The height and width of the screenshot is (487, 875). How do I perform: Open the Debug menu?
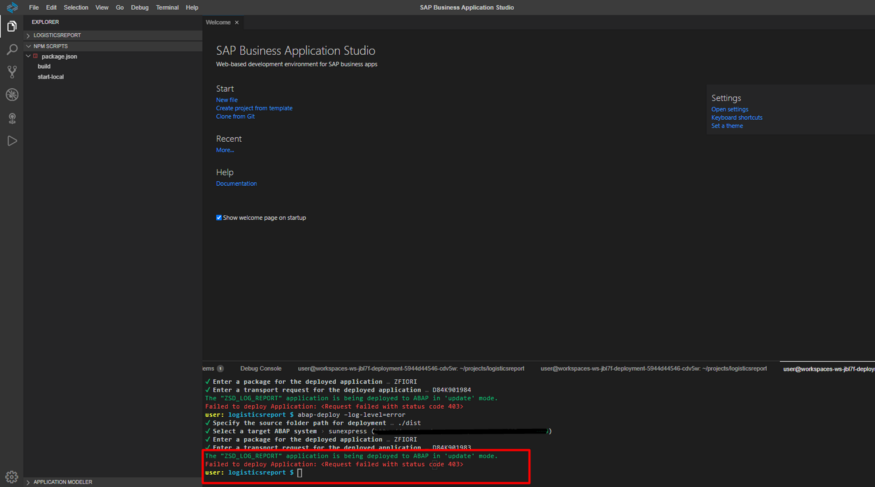(140, 7)
